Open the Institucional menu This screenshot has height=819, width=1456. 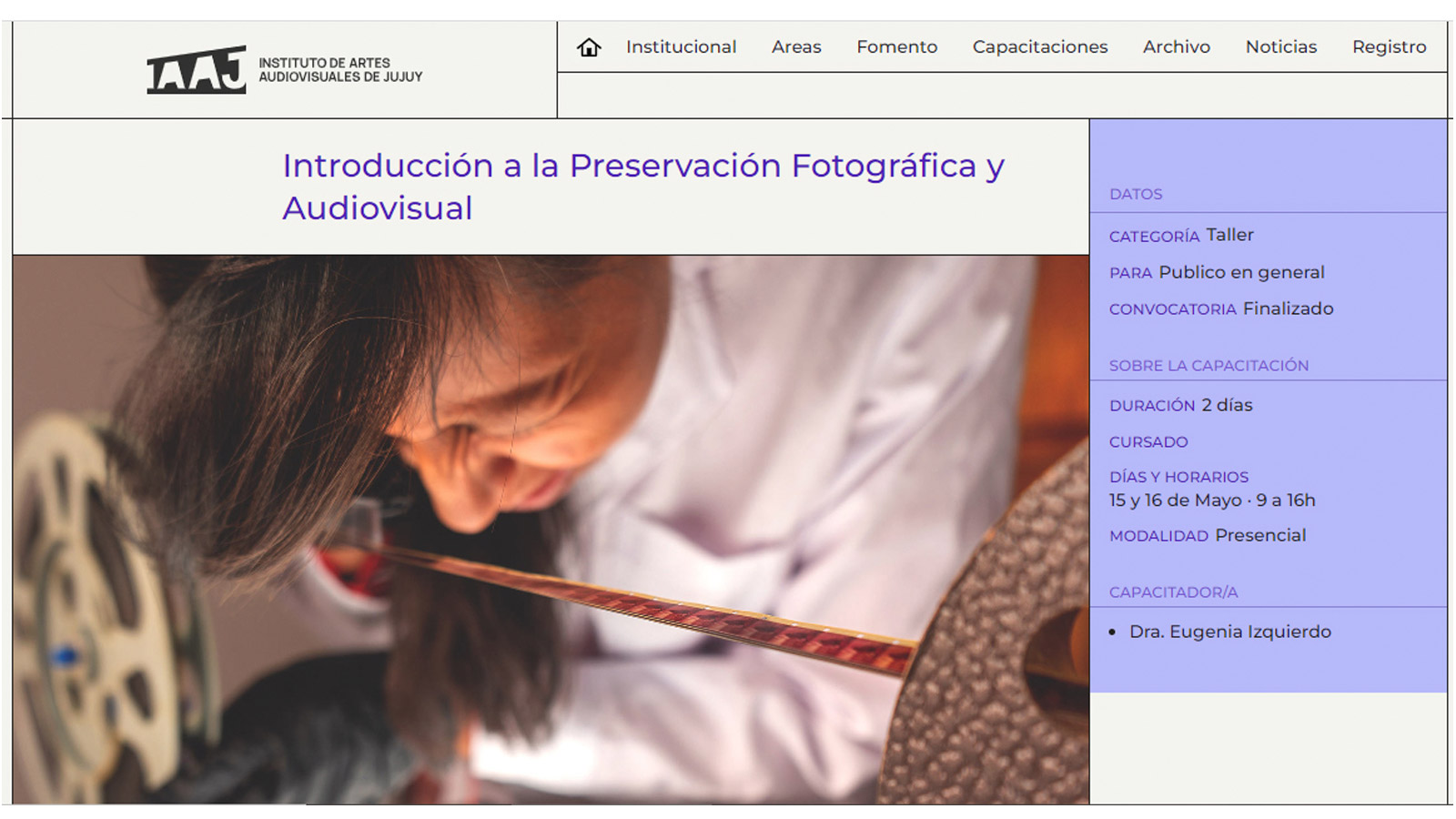point(681,47)
